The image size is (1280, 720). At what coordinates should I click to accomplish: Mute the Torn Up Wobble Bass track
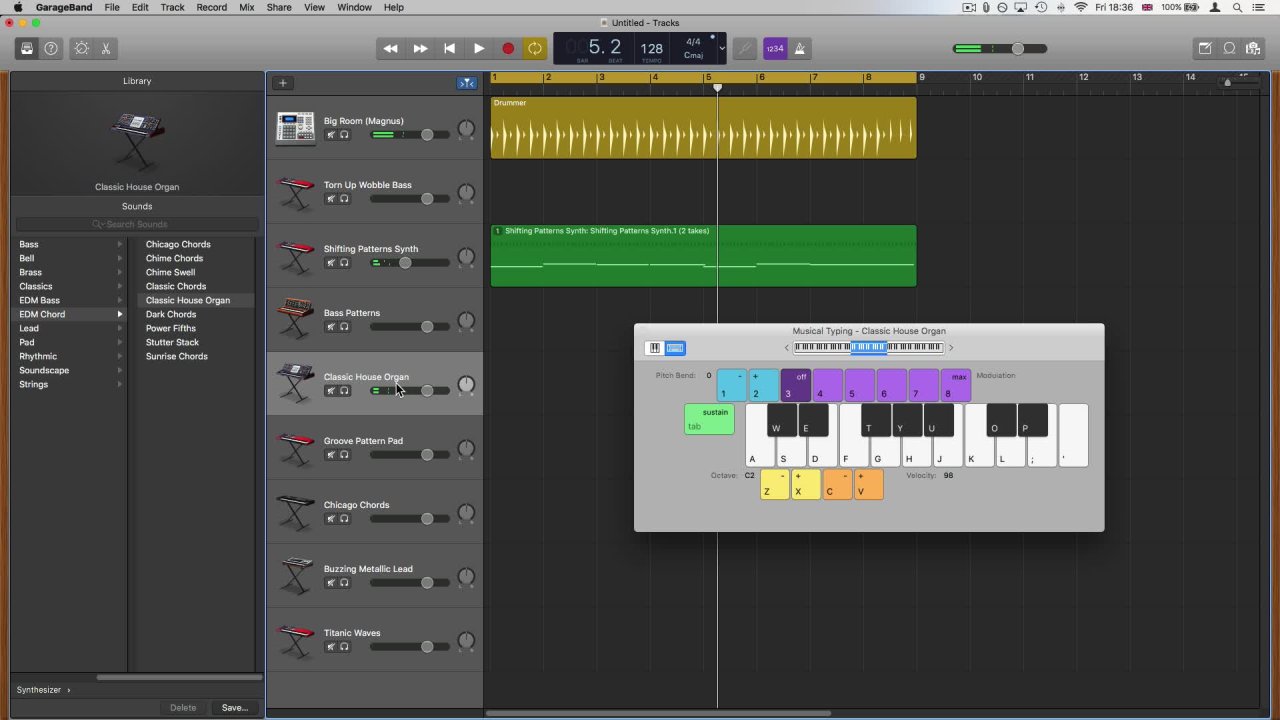coord(331,199)
